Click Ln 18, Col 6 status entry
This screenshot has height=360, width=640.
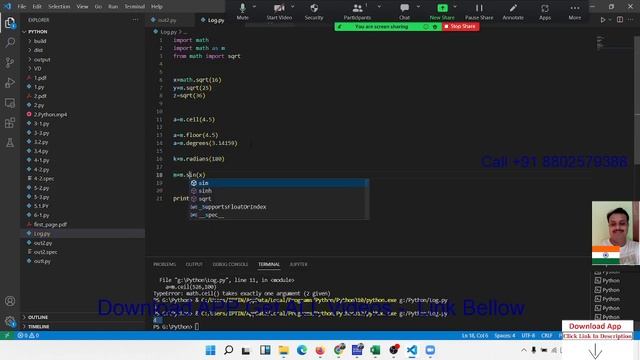coord(475,335)
